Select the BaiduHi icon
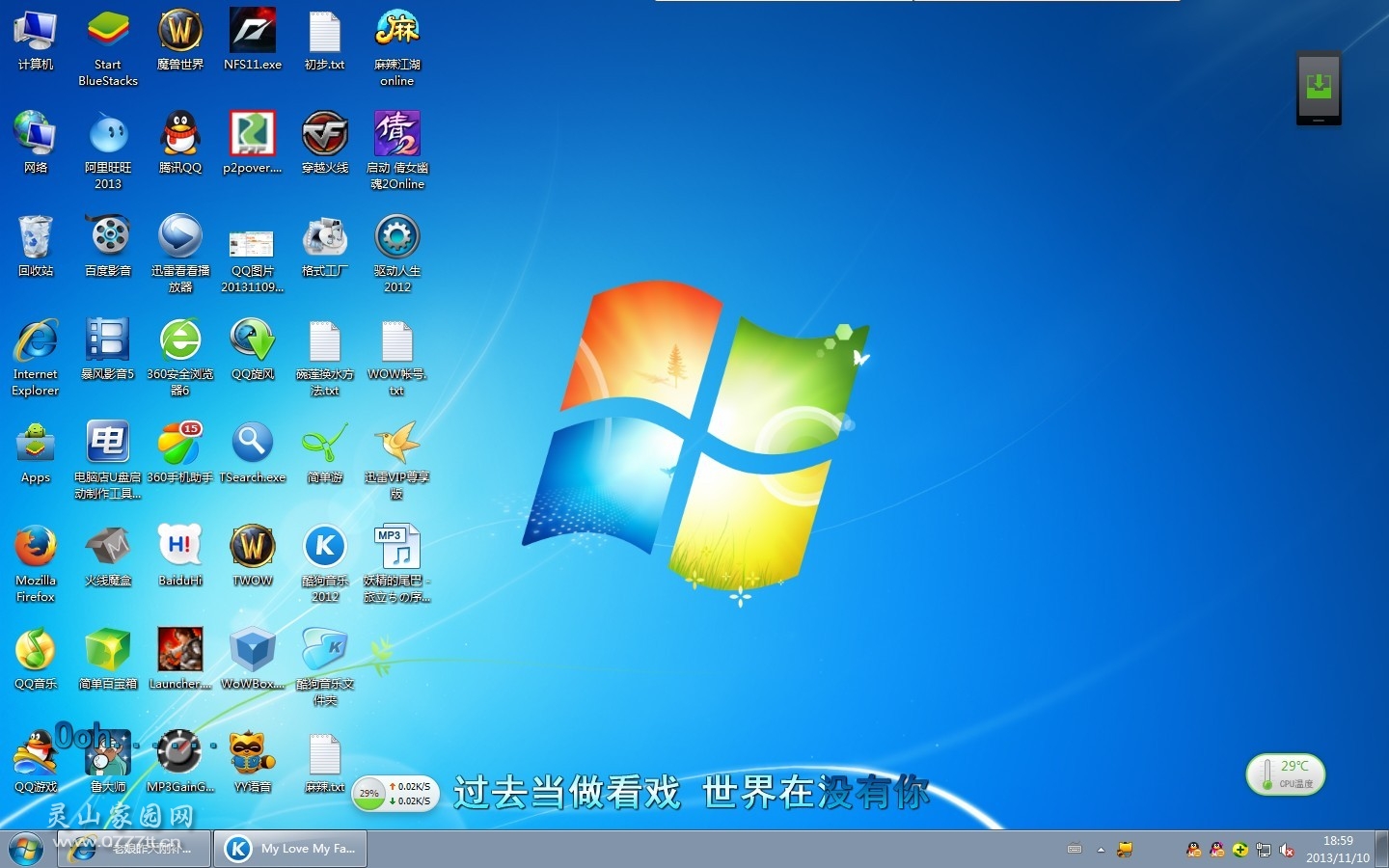The image size is (1389, 868). (180, 556)
